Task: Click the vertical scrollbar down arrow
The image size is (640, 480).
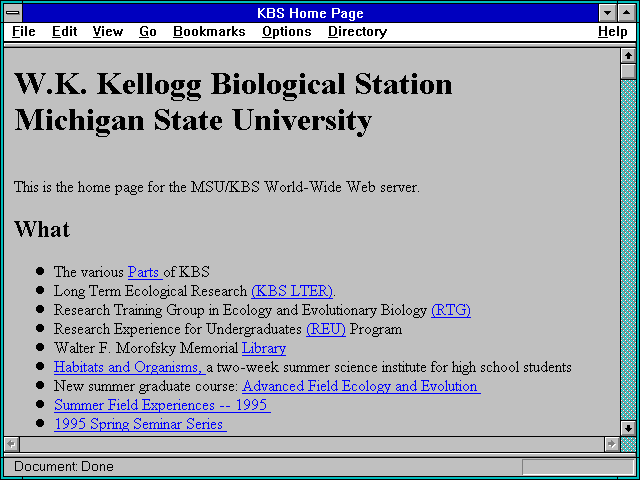Action: [x=628, y=428]
